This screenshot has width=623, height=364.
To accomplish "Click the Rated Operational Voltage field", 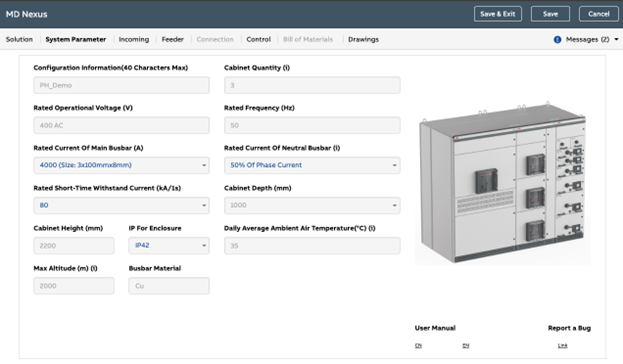I will point(121,125).
